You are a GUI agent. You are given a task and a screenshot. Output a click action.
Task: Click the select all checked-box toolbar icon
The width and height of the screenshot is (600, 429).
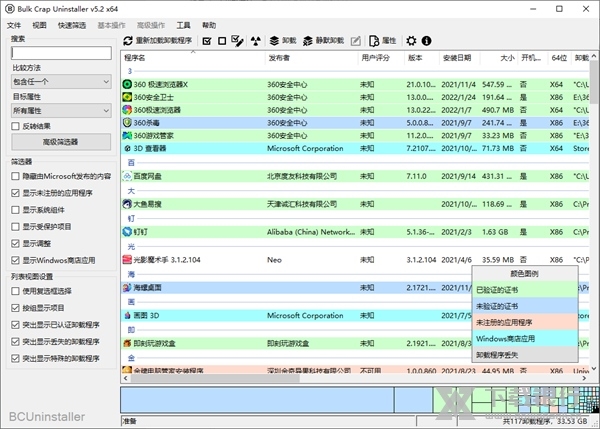[x=206, y=41]
